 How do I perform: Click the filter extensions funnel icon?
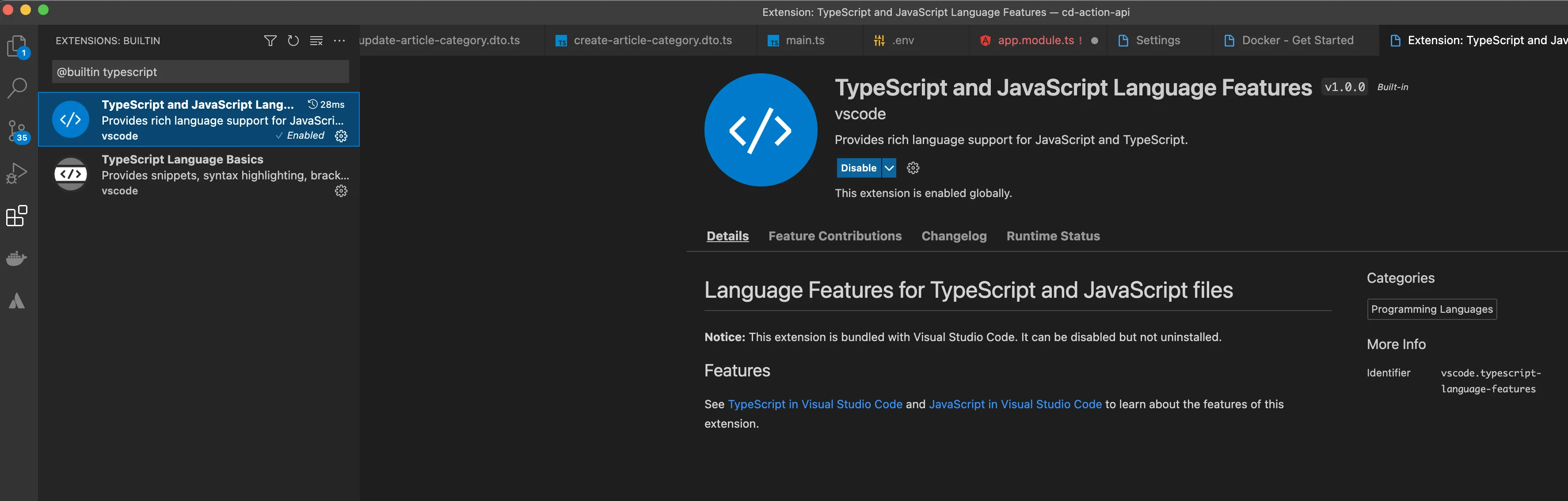pos(270,41)
